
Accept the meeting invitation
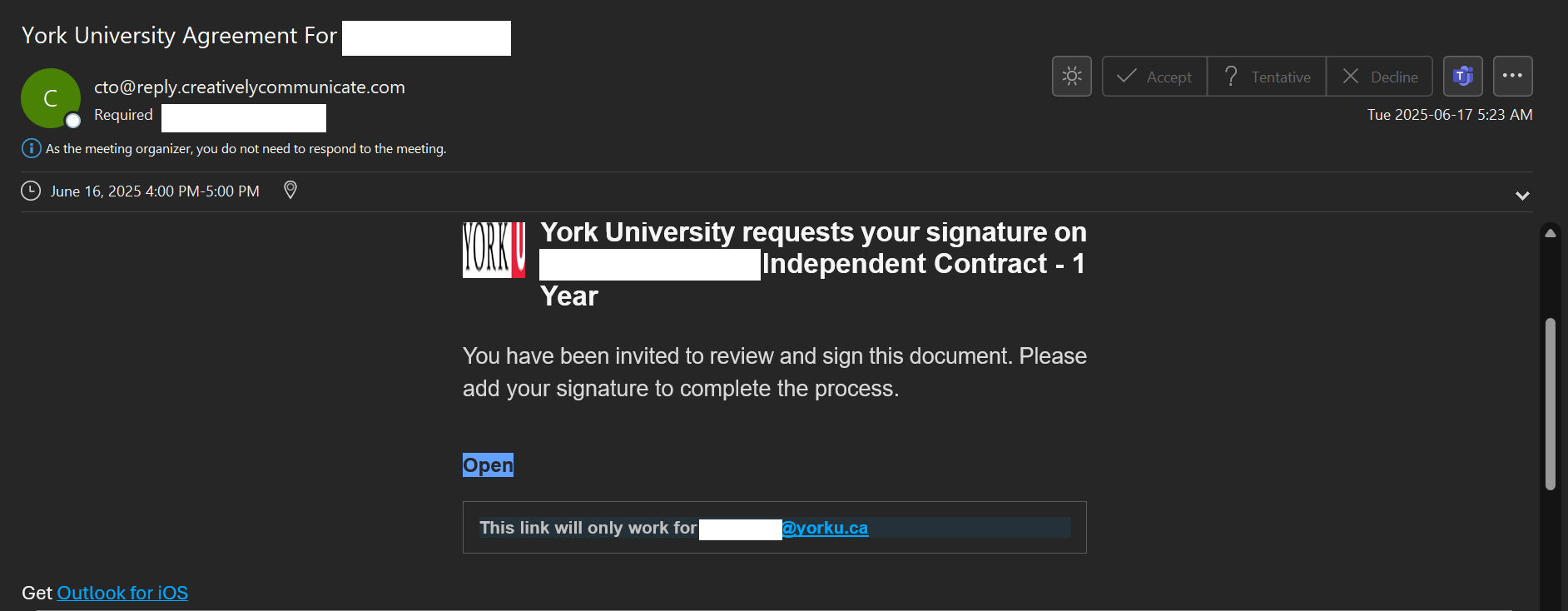tap(1154, 77)
